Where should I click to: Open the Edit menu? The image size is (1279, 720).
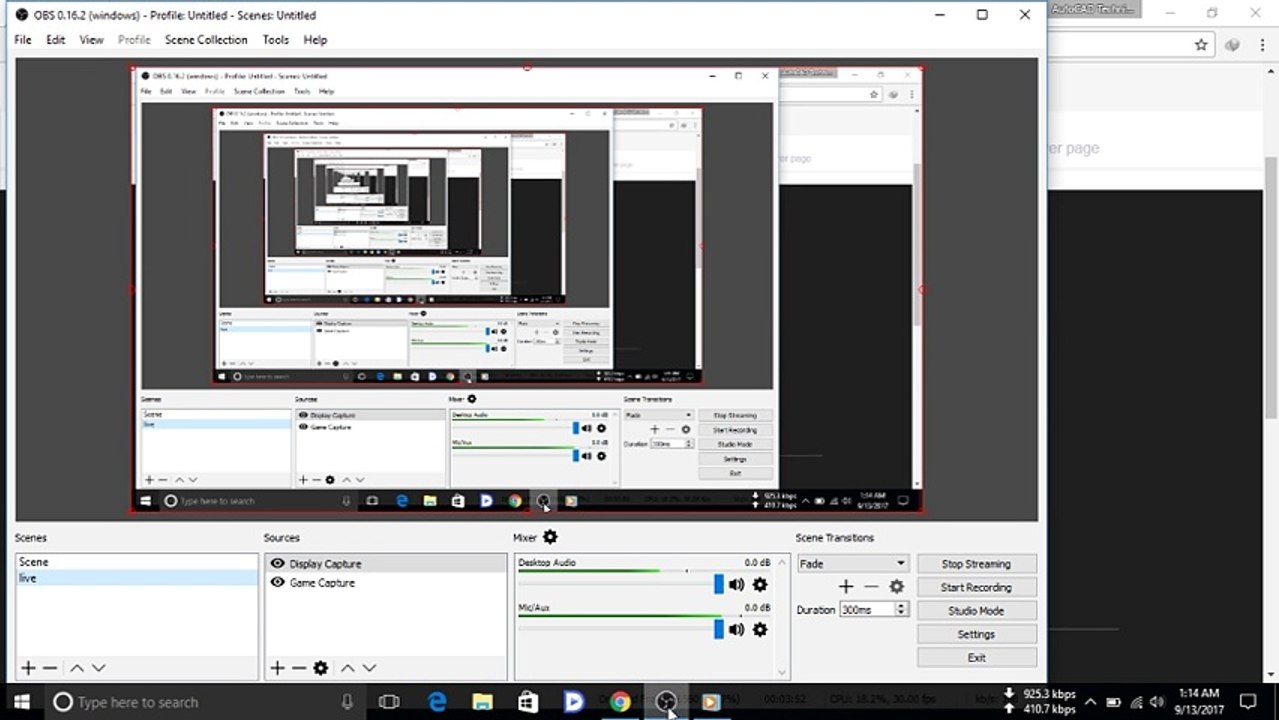(x=56, y=40)
